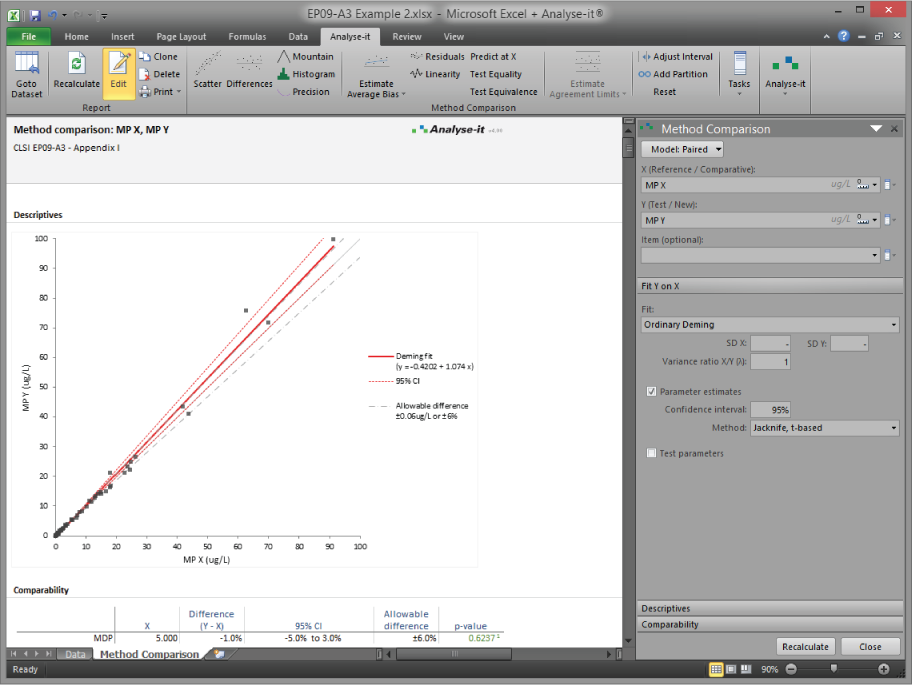Collapse the Method Comparison panel chevron
The width and height of the screenshot is (912, 685).
pos(875,129)
